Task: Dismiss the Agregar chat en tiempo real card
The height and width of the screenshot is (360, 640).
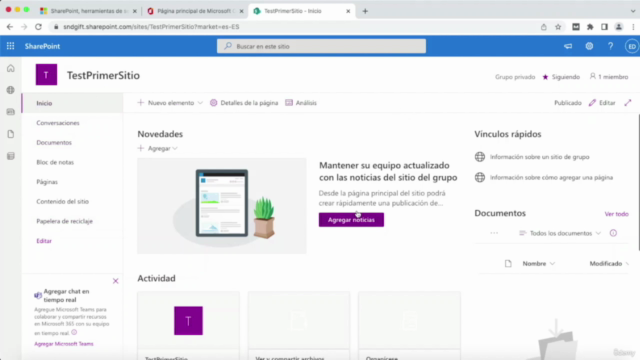Action: click(116, 281)
